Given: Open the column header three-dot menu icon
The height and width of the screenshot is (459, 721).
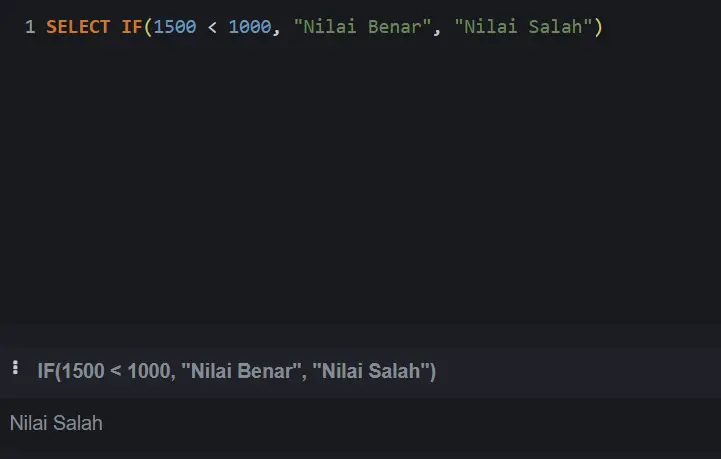Looking at the screenshot, I should point(15,367).
